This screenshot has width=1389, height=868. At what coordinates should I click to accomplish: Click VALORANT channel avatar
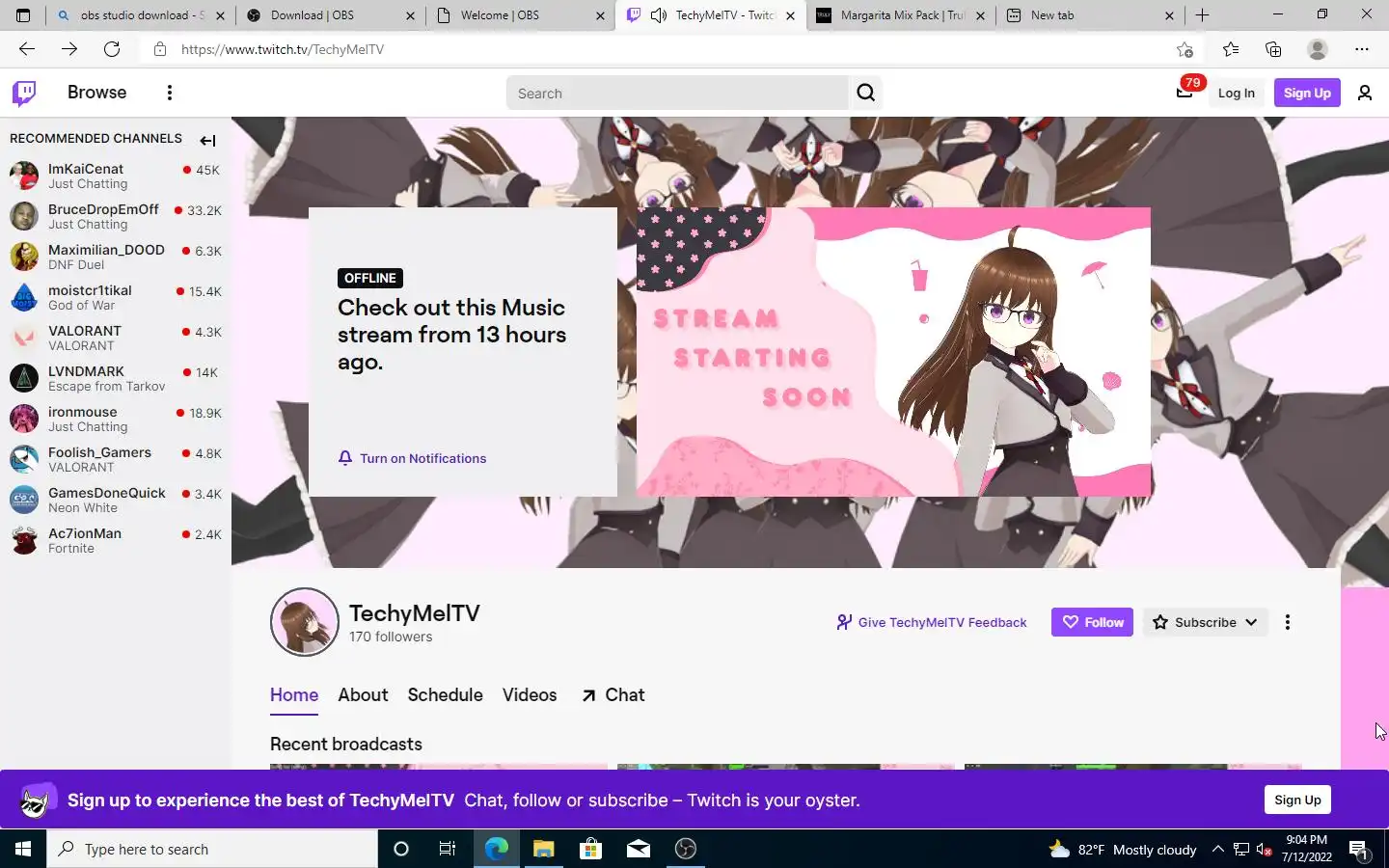pyautogui.click(x=24, y=338)
